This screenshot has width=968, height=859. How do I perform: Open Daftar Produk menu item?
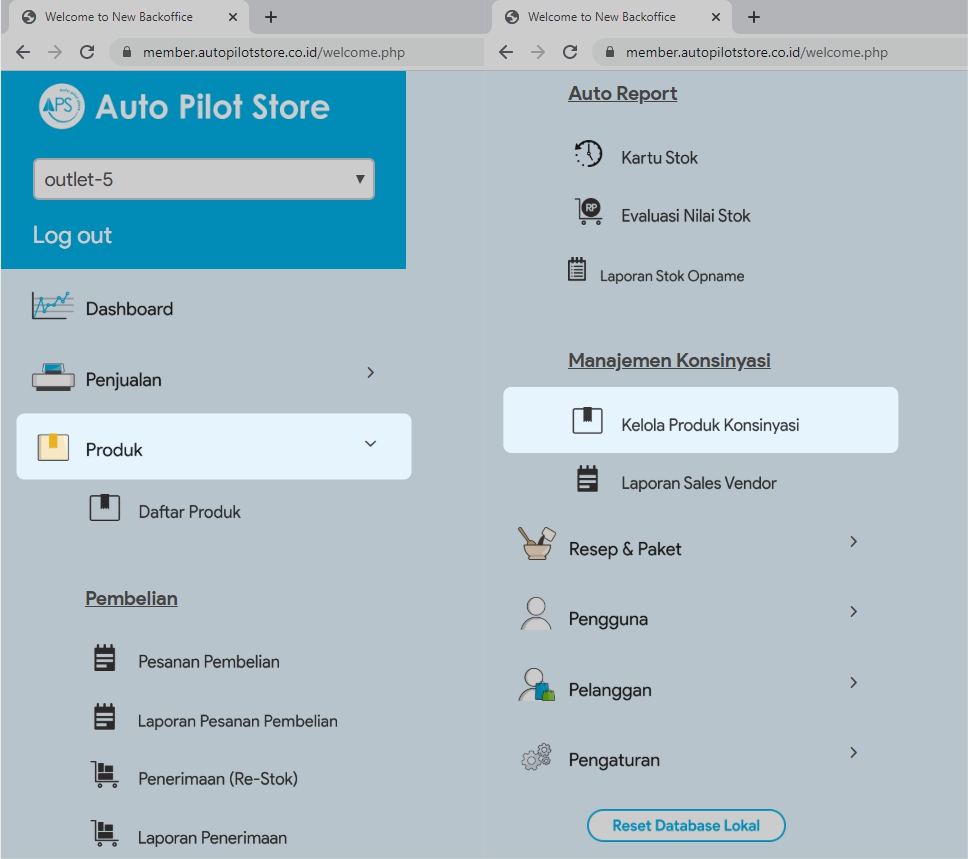coord(190,512)
